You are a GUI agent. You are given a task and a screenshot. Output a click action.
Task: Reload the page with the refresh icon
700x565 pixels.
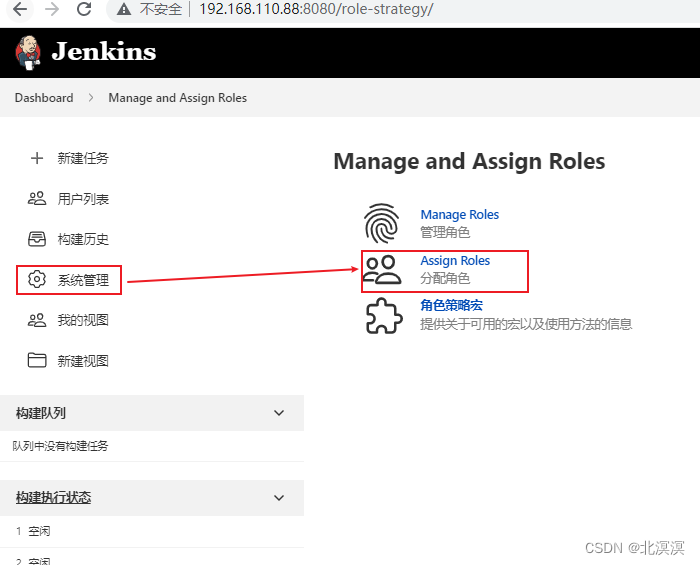pyautogui.click(x=84, y=8)
